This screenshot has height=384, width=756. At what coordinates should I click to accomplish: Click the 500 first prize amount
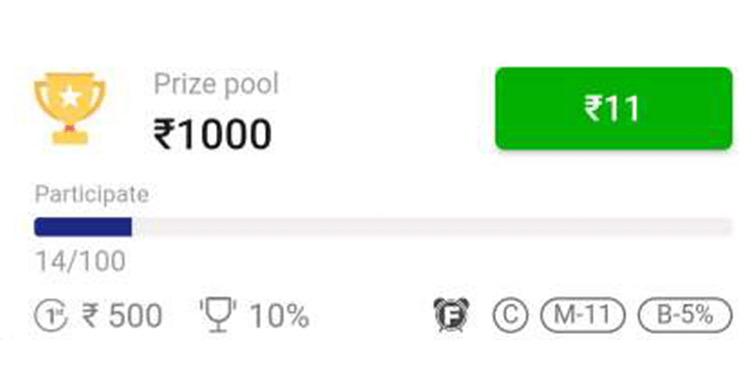click(135, 316)
